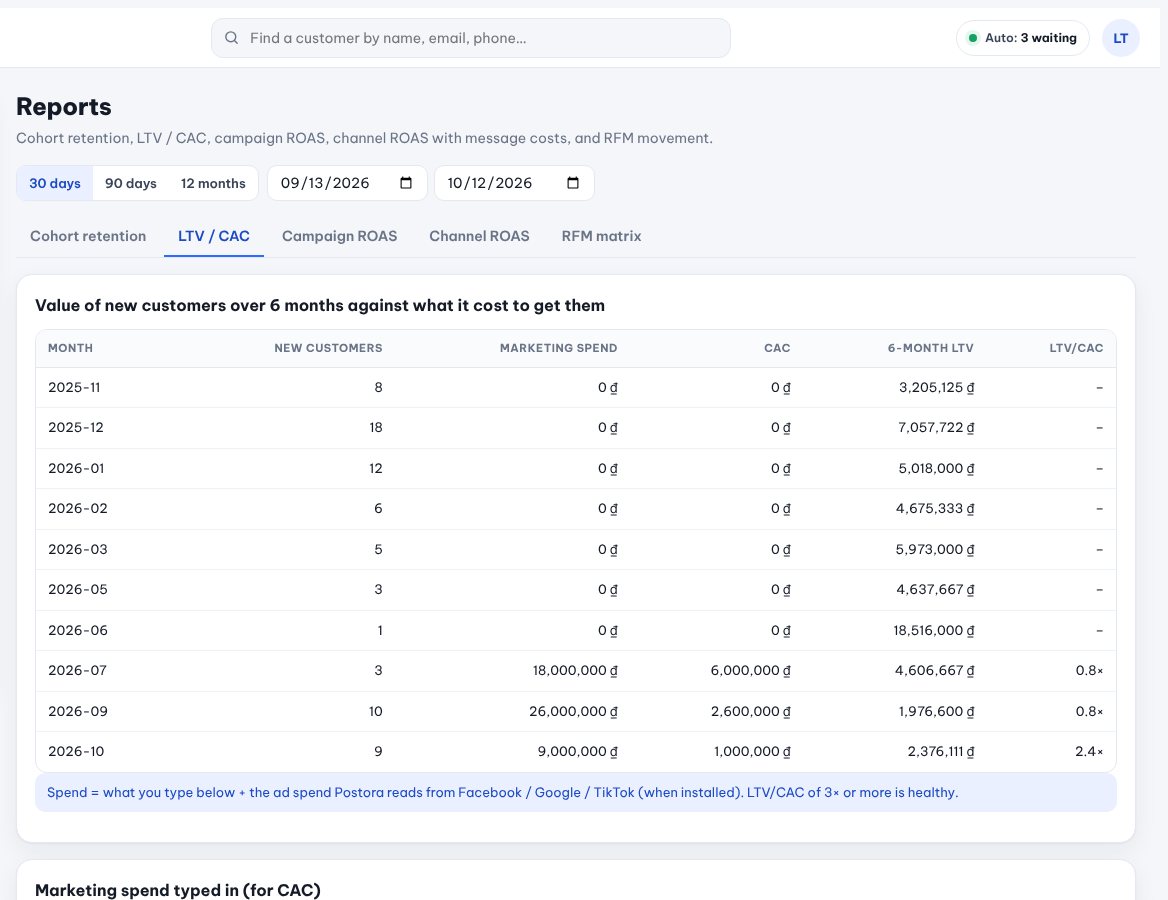
Task: Click the 6-MONTH LTV column header
Action: [930, 348]
